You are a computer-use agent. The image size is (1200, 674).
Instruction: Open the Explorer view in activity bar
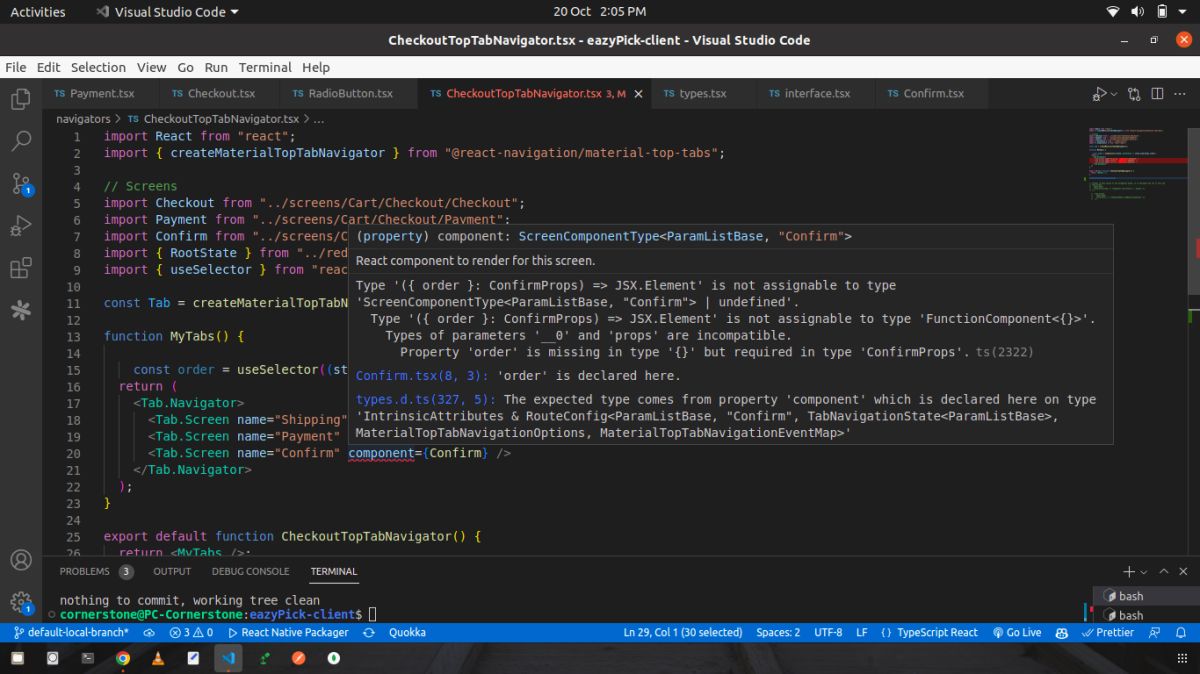[20, 99]
